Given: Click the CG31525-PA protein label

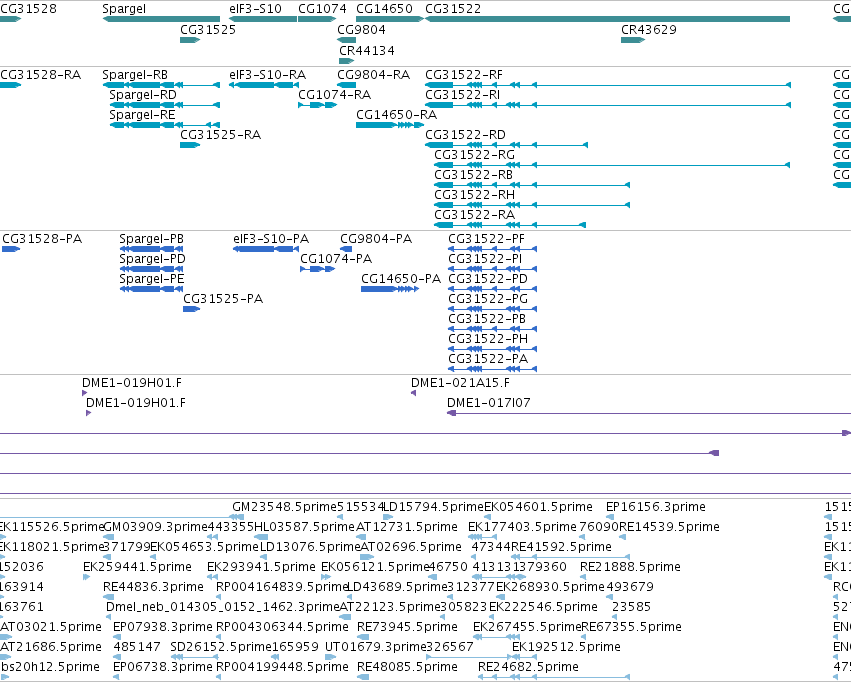Looking at the screenshot, I should 223,299.
